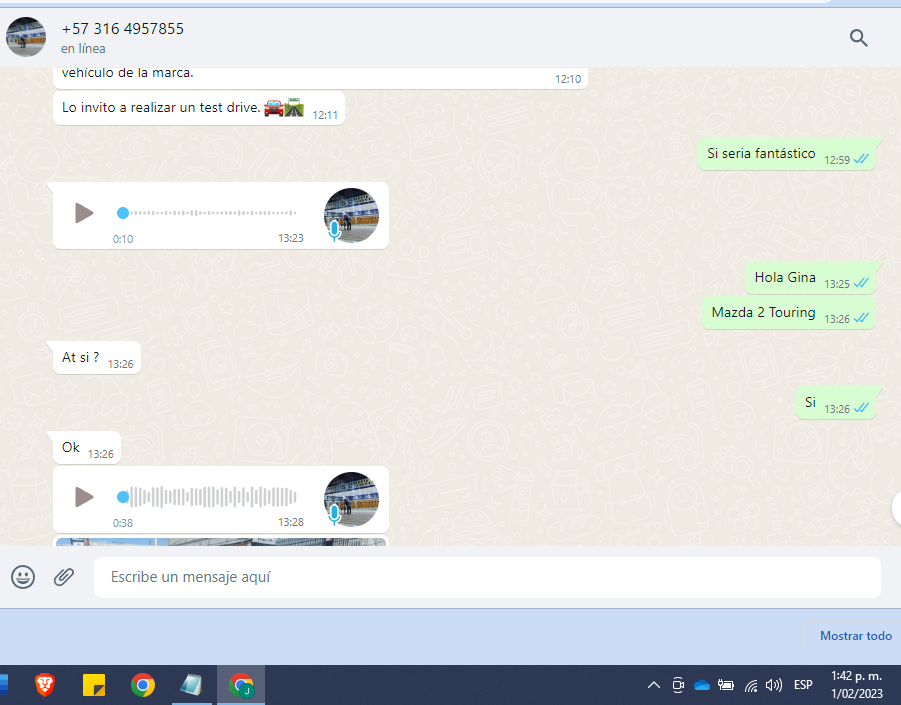Click the 'Mostrar todo' link
Image resolution: width=901 pixels, height=705 pixels.
point(856,635)
